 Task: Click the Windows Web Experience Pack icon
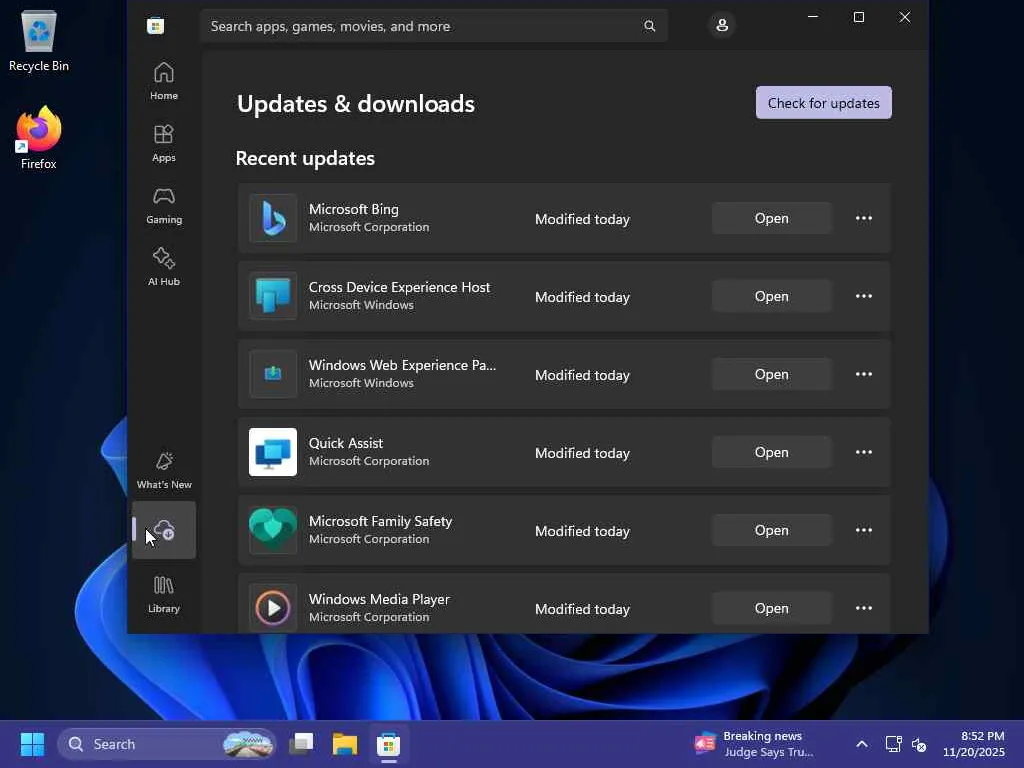pyautogui.click(x=273, y=374)
